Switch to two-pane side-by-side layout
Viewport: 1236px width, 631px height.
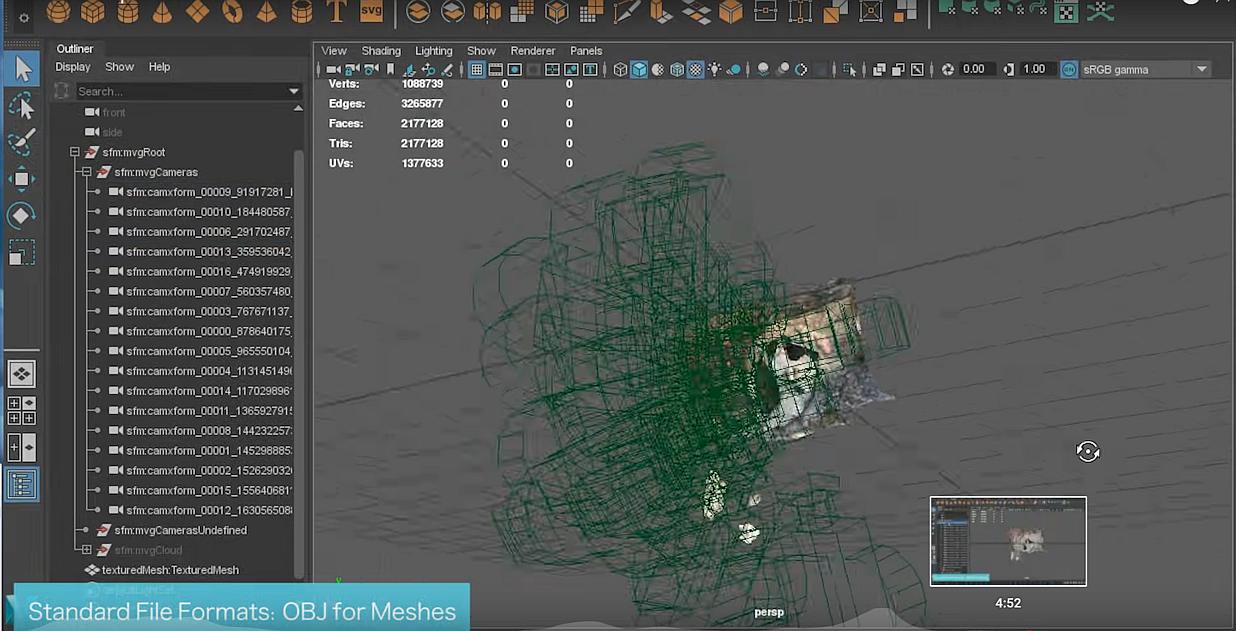click(22, 447)
